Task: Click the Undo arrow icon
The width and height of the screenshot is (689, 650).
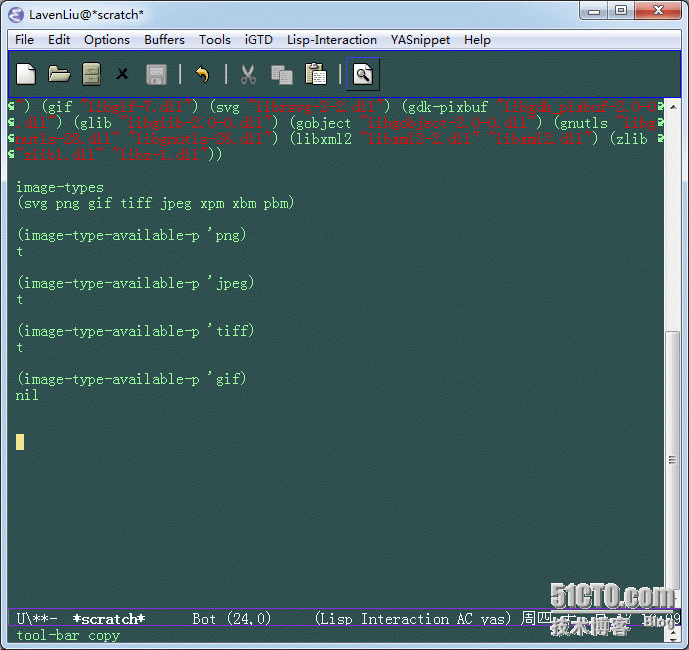Action: coord(202,74)
